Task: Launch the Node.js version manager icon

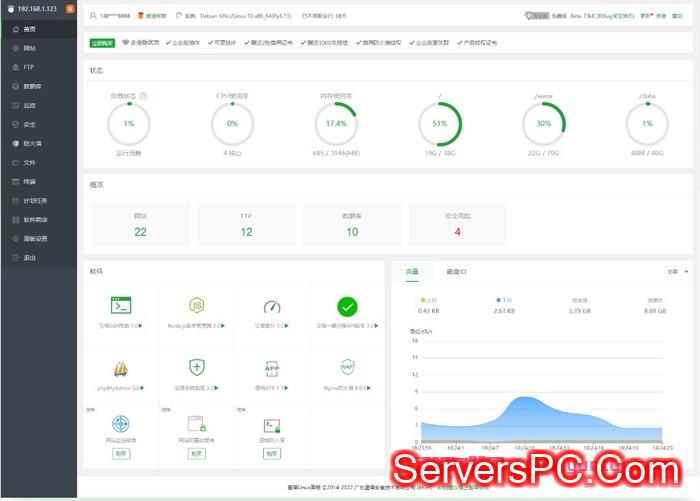Action: coord(197,306)
